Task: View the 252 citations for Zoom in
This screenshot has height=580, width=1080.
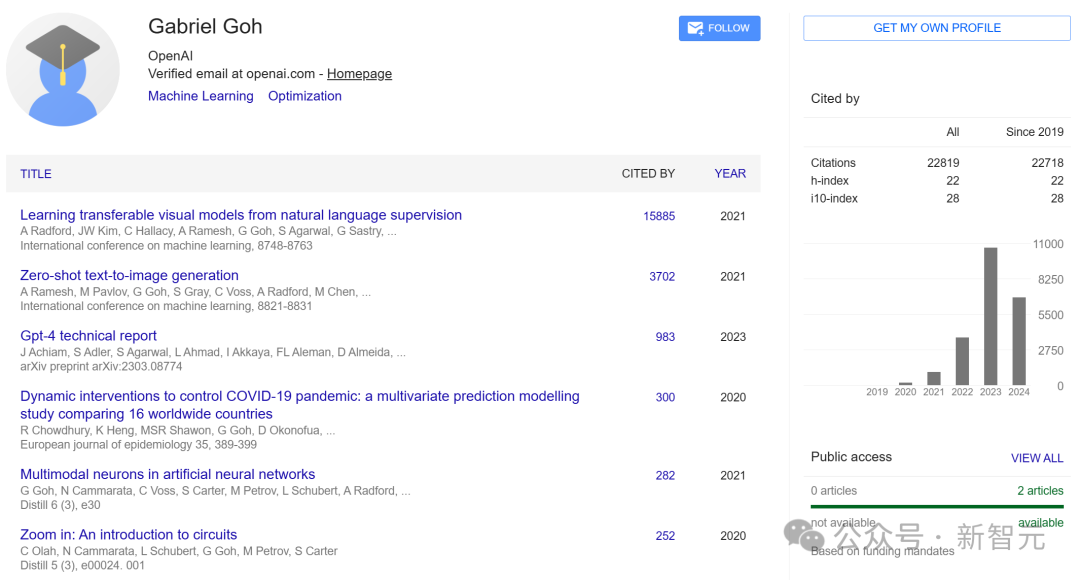Action: click(665, 536)
